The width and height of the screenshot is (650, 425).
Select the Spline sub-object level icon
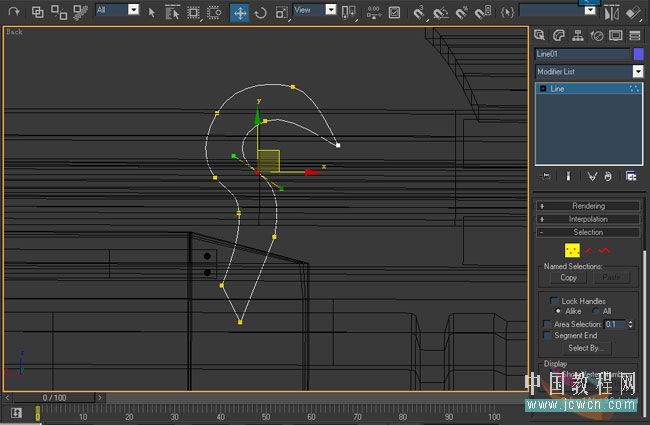coord(604,250)
